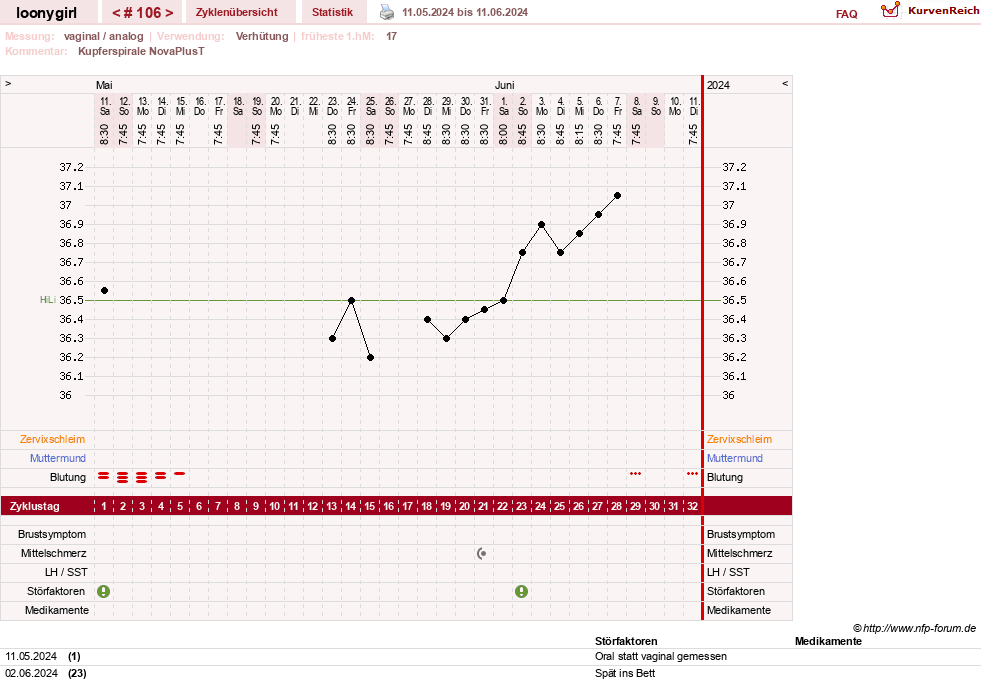Click the temperature point on May 29 at 36.3
Screen dimensions: 981x700
(446, 338)
